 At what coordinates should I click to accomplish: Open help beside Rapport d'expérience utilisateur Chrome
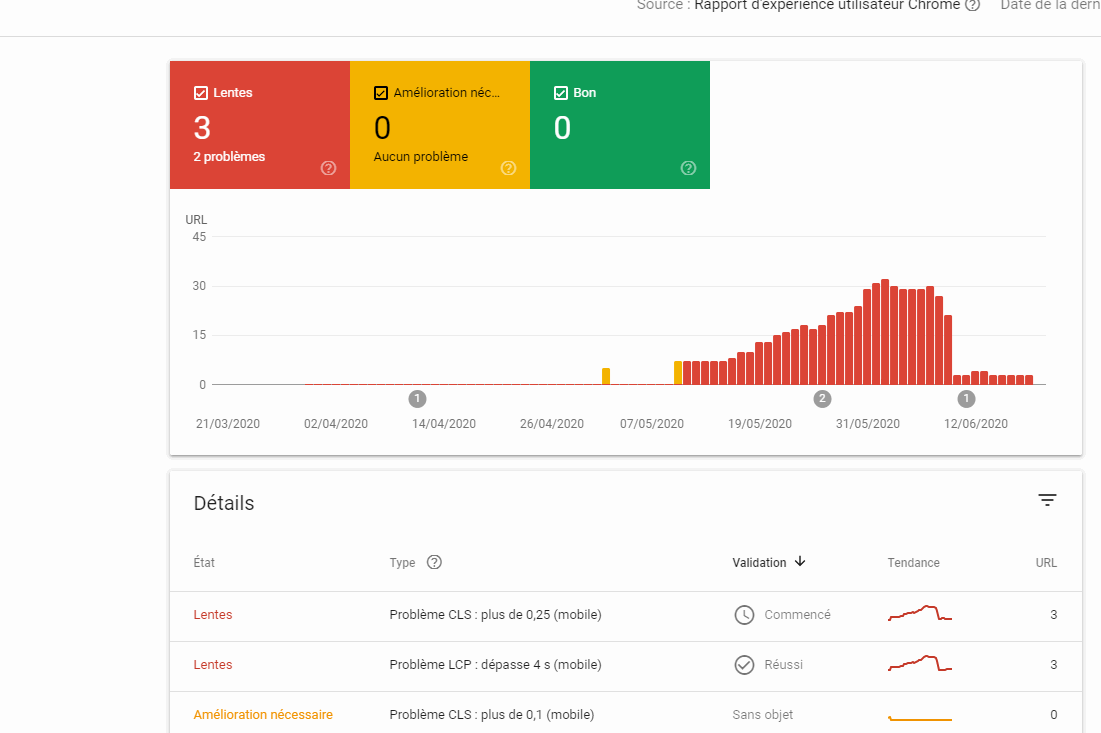(x=971, y=6)
